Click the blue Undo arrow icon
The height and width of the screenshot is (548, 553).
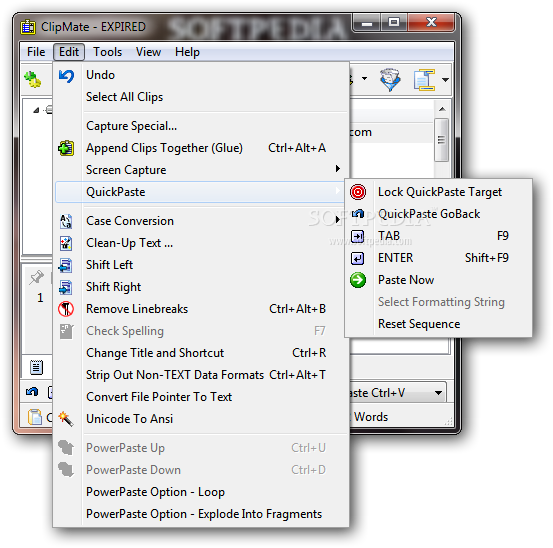coord(66,76)
